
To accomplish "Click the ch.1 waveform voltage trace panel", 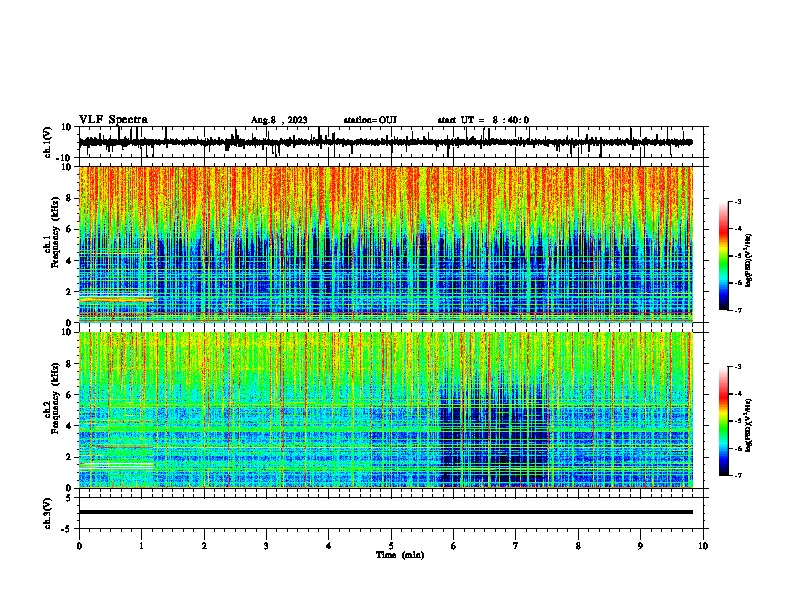I will click(393, 142).
